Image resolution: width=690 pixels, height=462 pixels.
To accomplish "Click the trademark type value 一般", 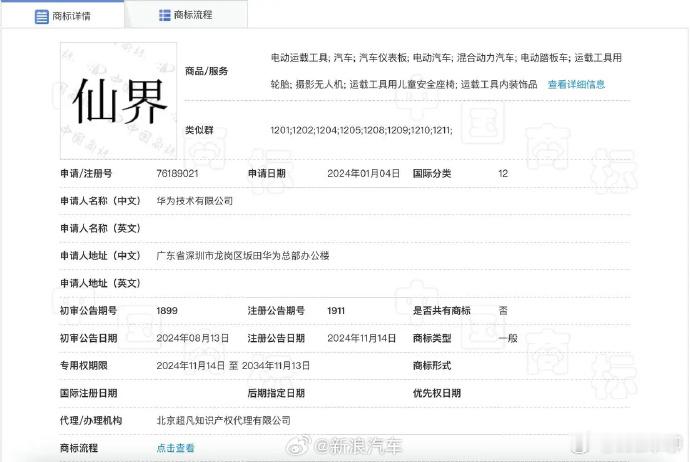I will coord(508,338).
